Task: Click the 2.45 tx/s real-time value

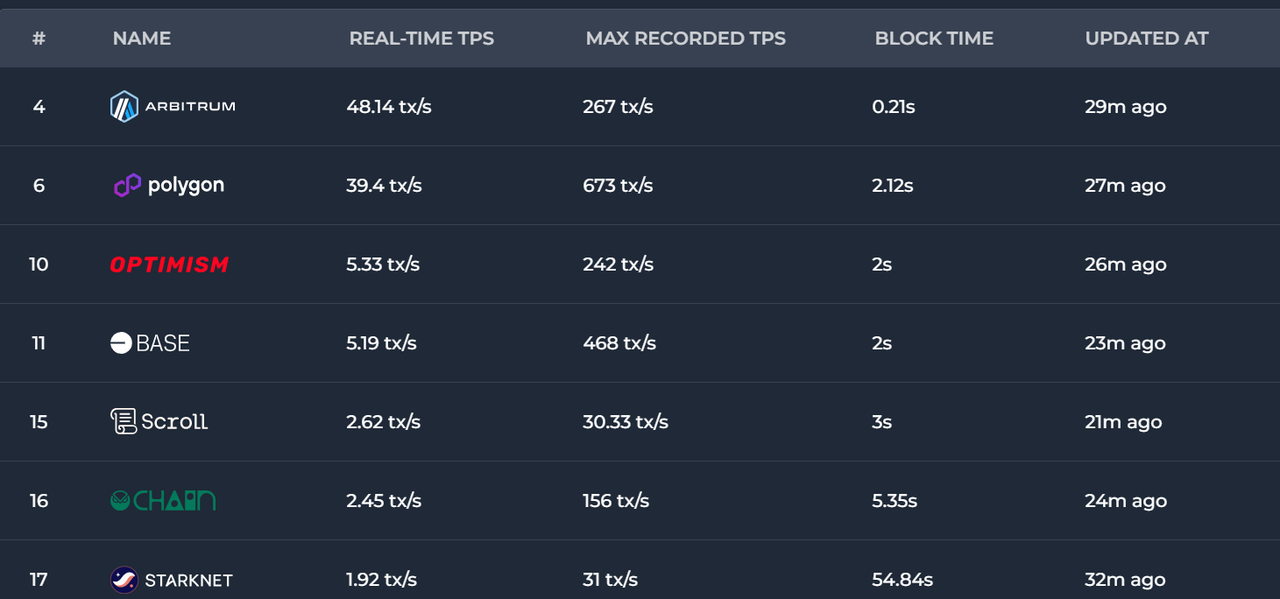Action: [384, 500]
